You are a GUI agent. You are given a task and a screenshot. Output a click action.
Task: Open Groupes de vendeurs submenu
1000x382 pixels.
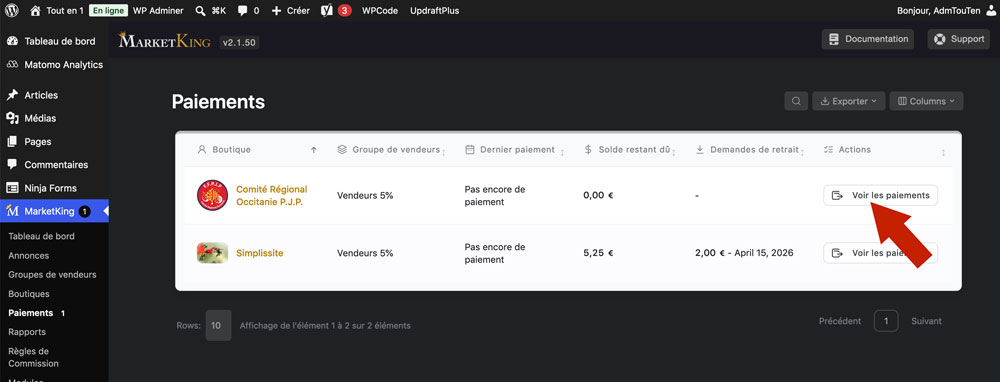pyautogui.click(x=52, y=274)
